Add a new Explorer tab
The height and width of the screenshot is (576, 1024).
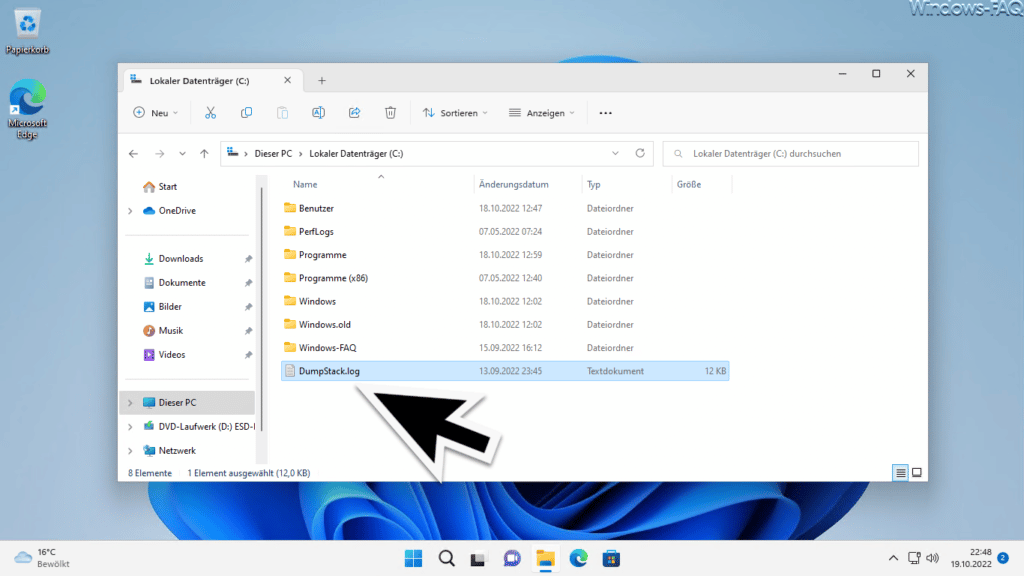(x=321, y=80)
